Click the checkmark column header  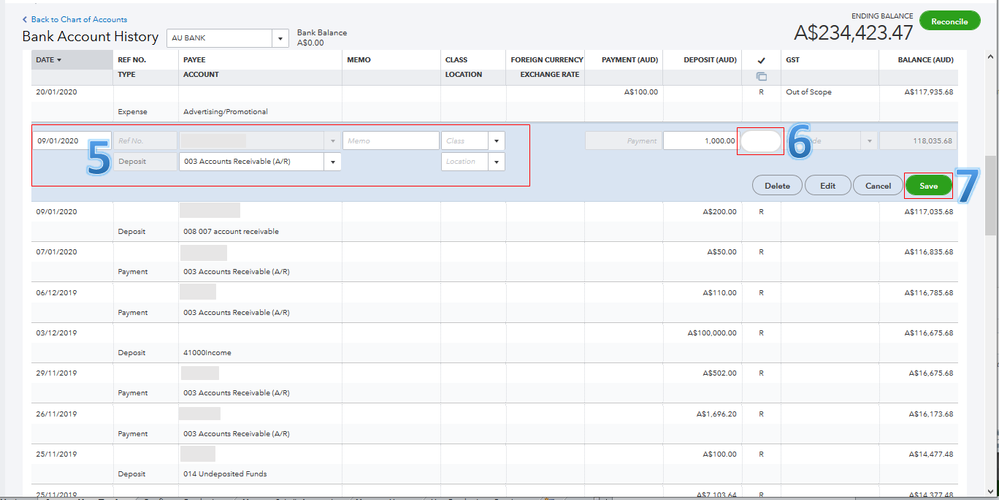click(x=761, y=61)
